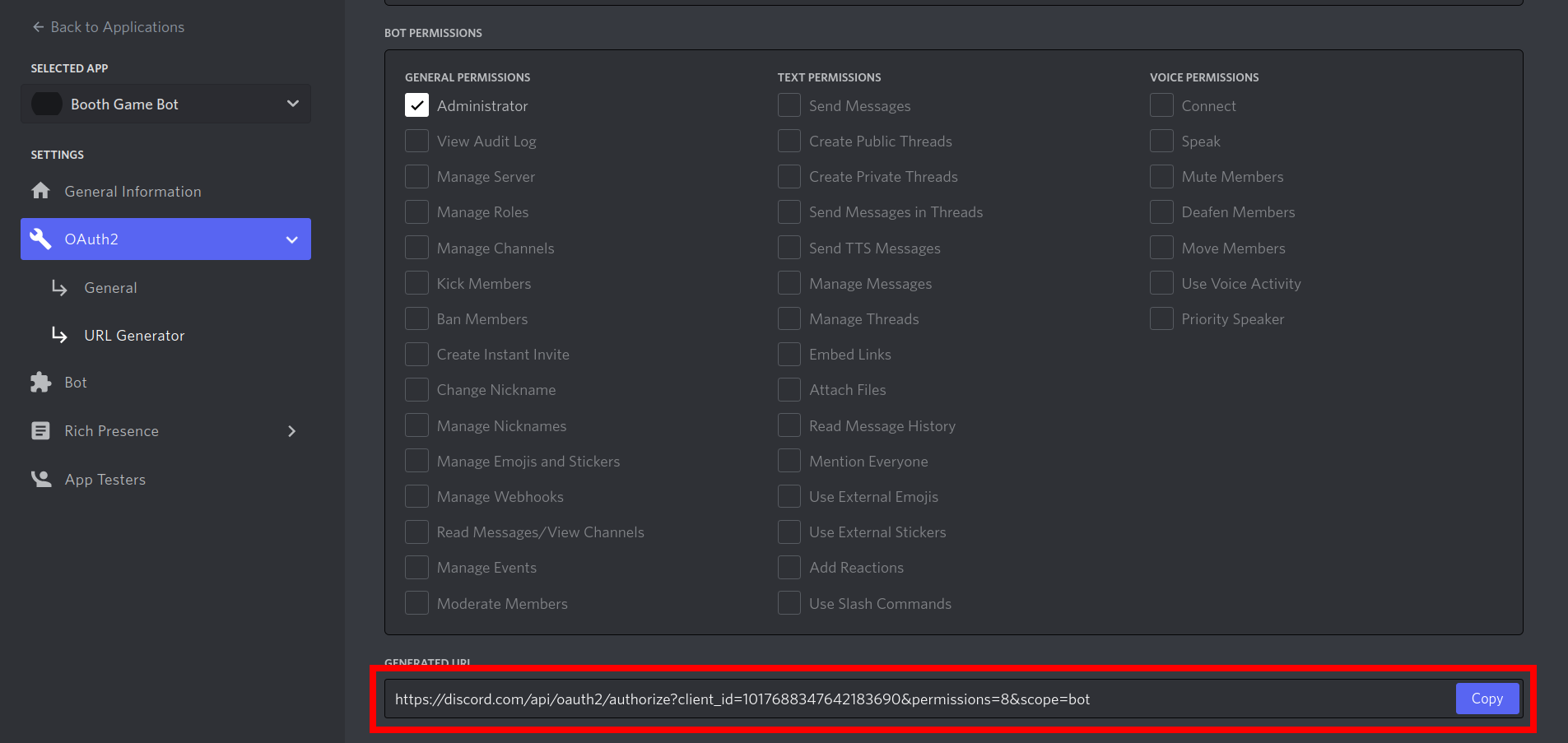Tick the Manage Emojis and Stickers checkbox
The image size is (1568, 743).
417,461
